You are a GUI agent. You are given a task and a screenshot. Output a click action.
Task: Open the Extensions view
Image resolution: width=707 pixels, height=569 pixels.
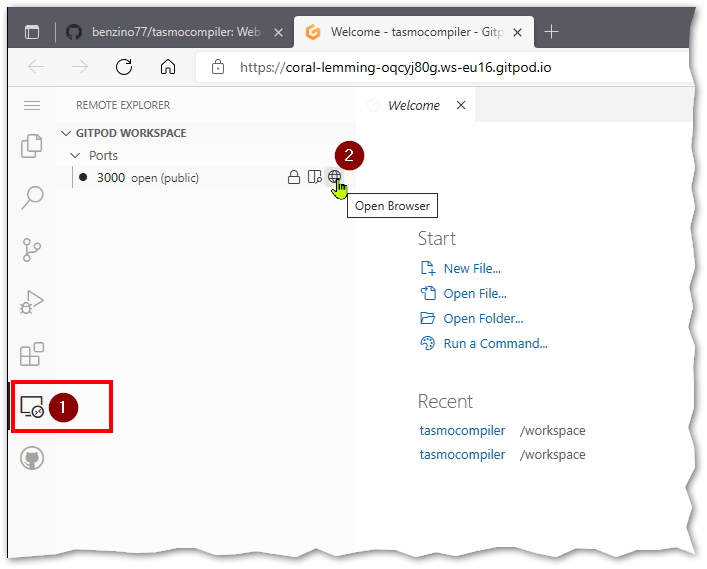click(32, 354)
